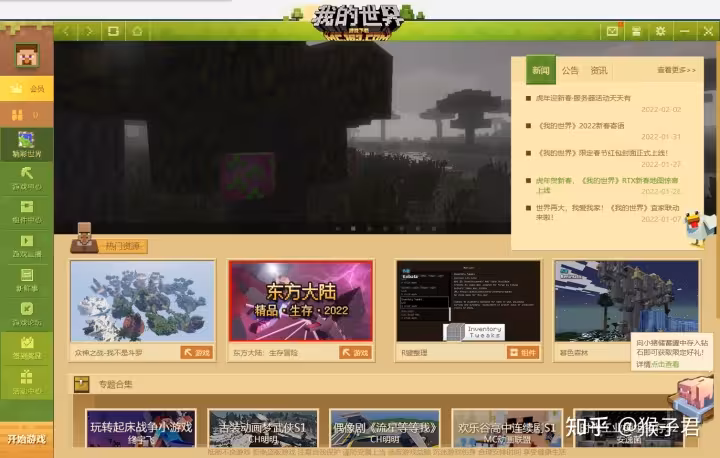The image size is (720, 458).
Task: Open news 虎年贺新春 RTX新春地图
Action: coord(607,185)
